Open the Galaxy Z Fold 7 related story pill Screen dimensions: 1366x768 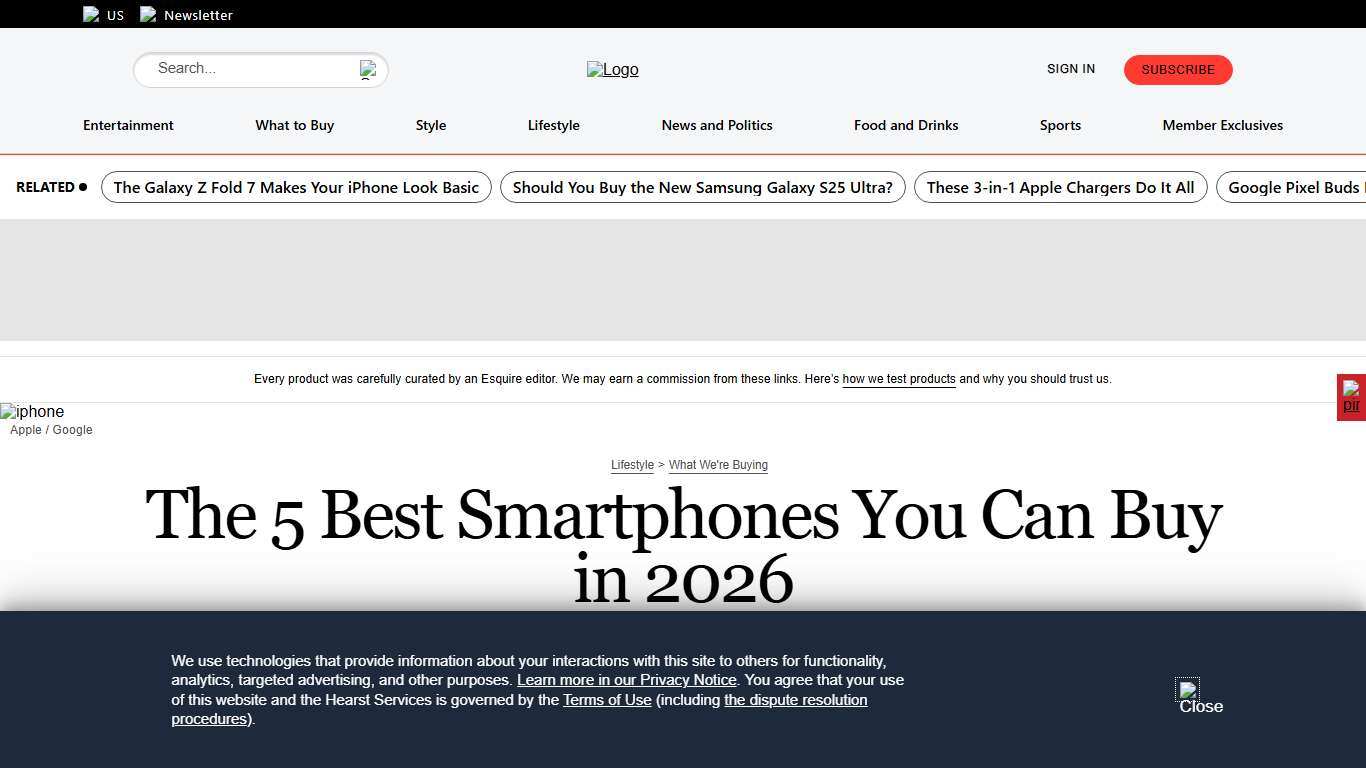tap(296, 187)
